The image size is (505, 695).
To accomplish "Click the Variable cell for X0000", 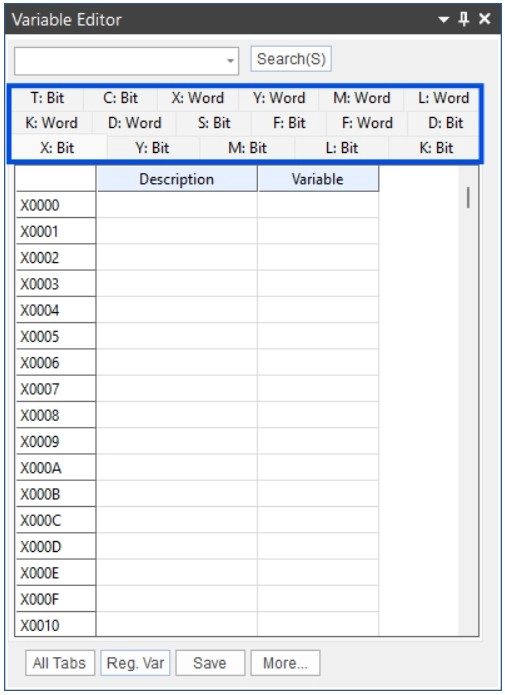I will click(x=318, y=205).
